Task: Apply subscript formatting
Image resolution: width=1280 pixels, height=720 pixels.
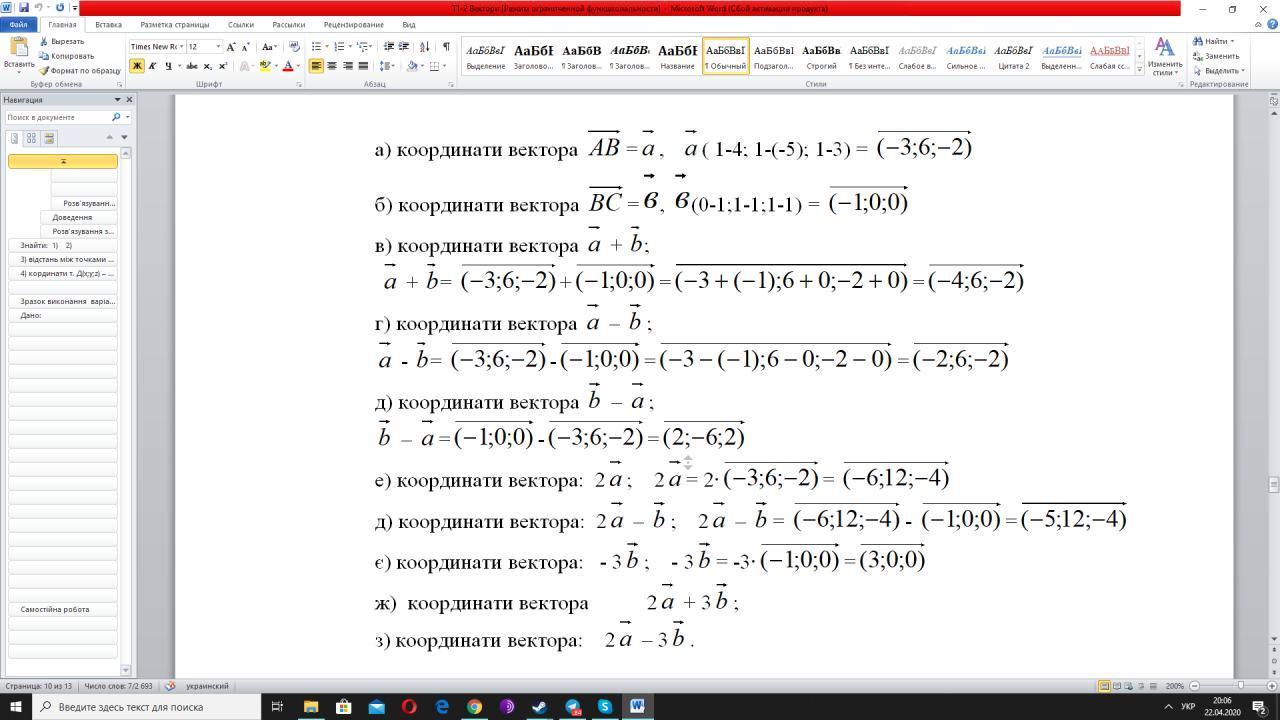Action: click(x=207, y=66)
